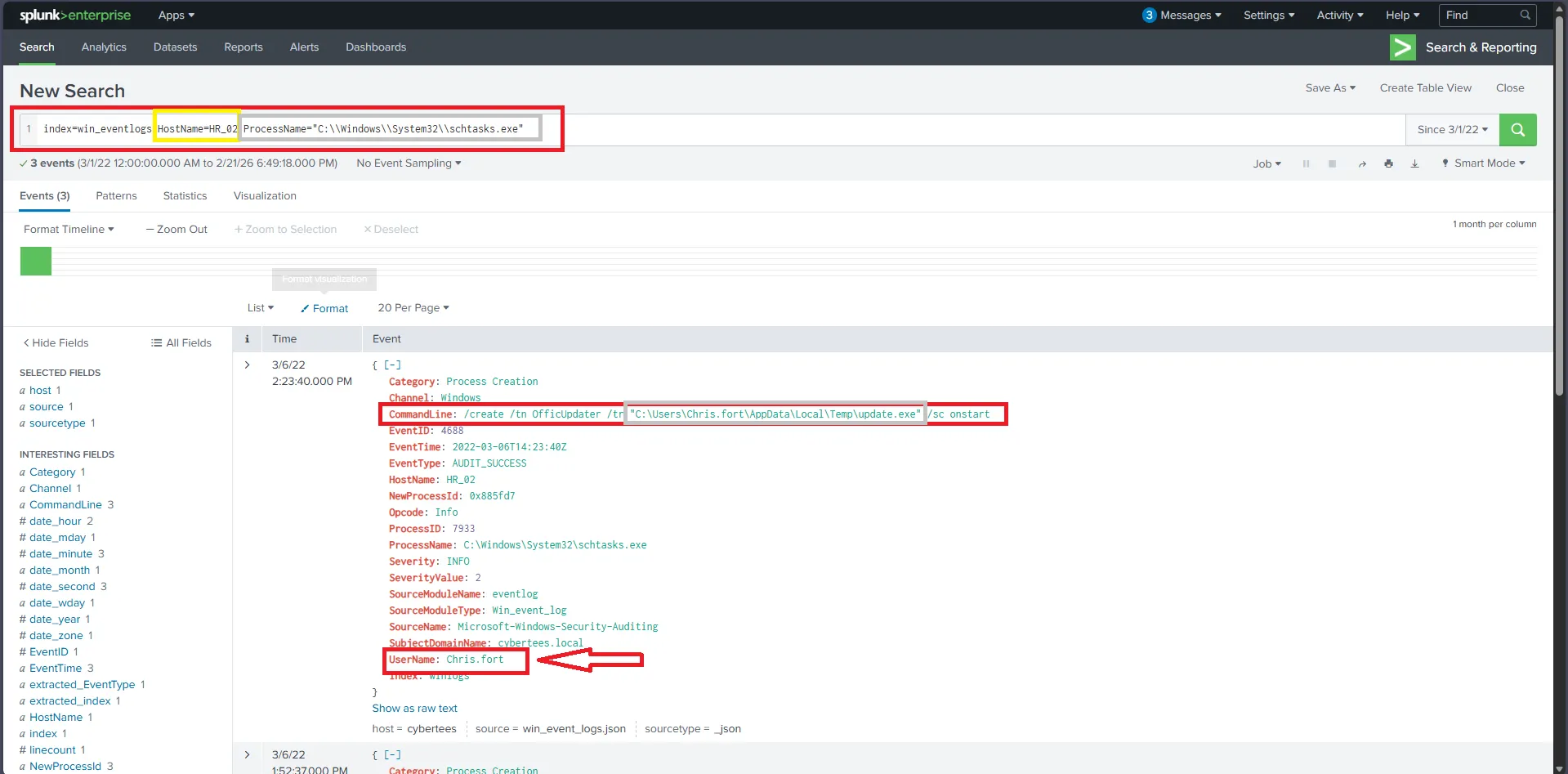Stop the search job
The height and width of the screenshot is (774, 1568).
pos(1332,164)
